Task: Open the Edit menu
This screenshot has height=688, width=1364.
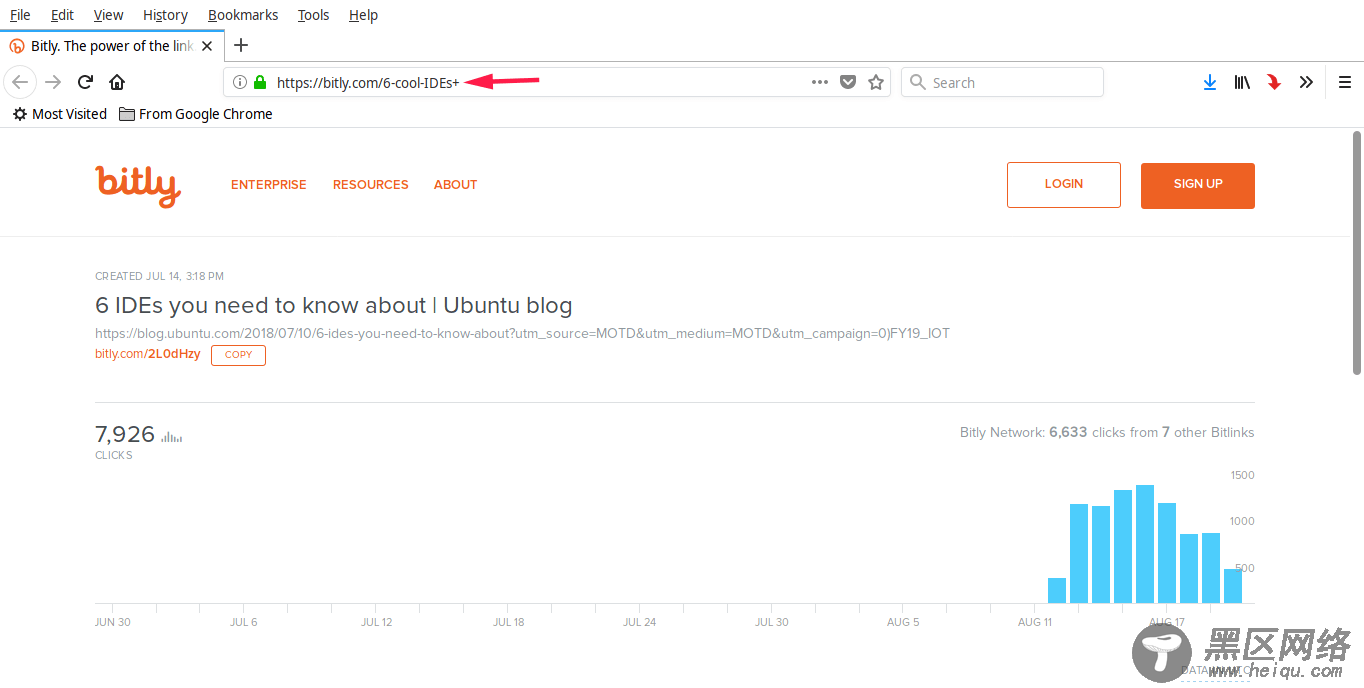Action: coord(62,15)
